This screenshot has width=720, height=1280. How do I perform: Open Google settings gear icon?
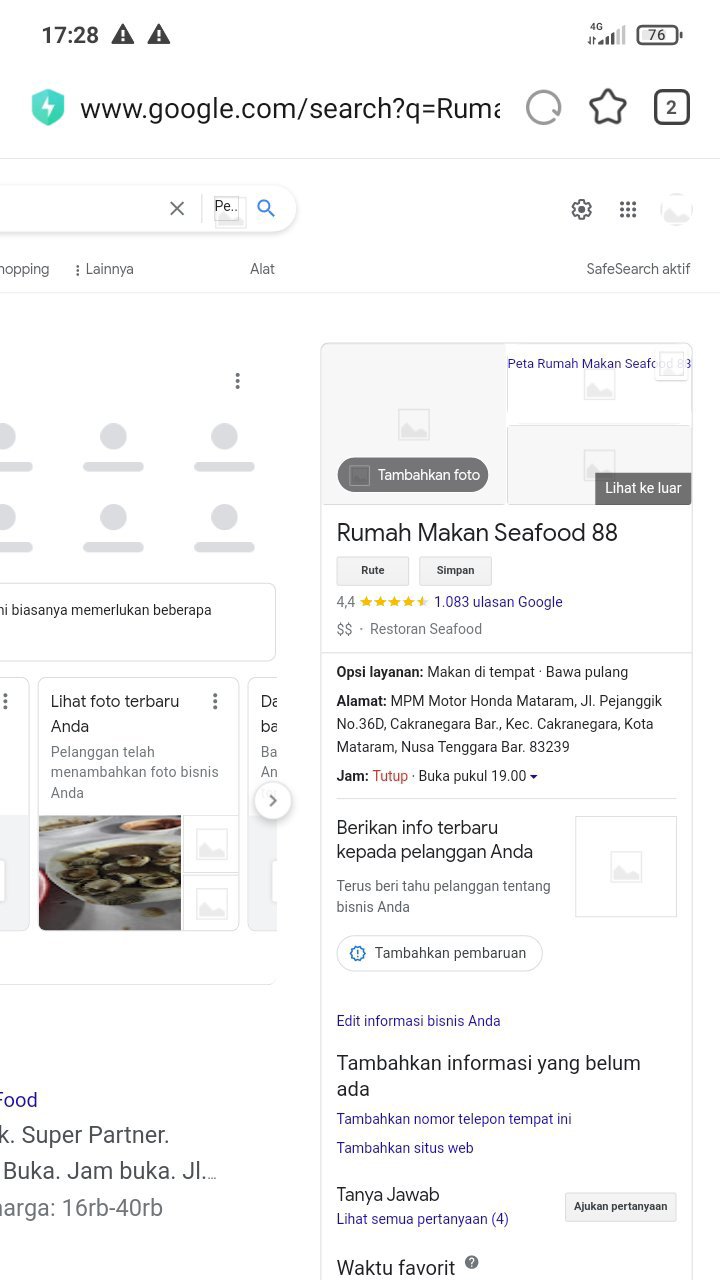(581, 209)
